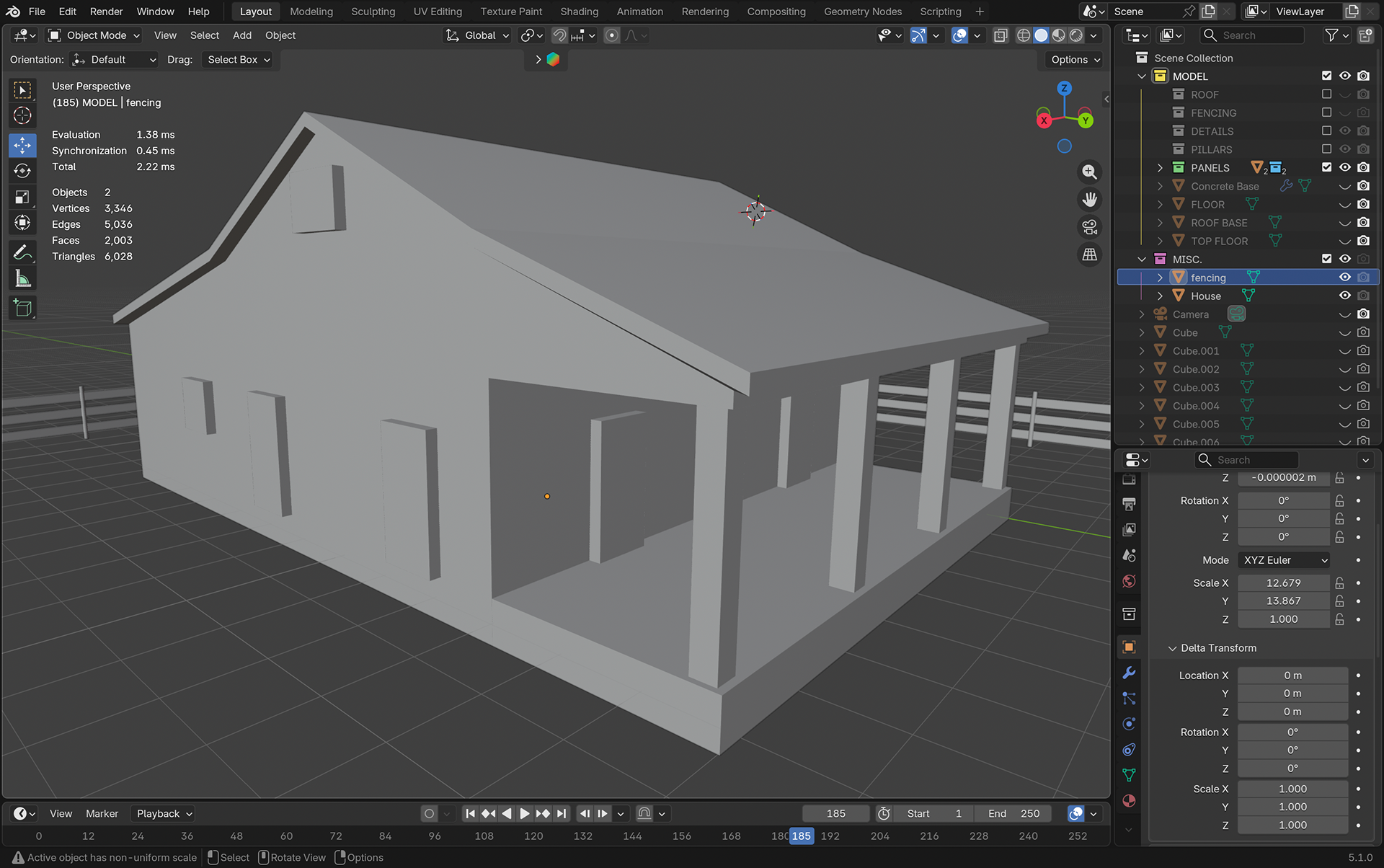This screenshot has width=1384, height=868.
Task: Hide the House object with eye icon
Action: click(1345, 296)
